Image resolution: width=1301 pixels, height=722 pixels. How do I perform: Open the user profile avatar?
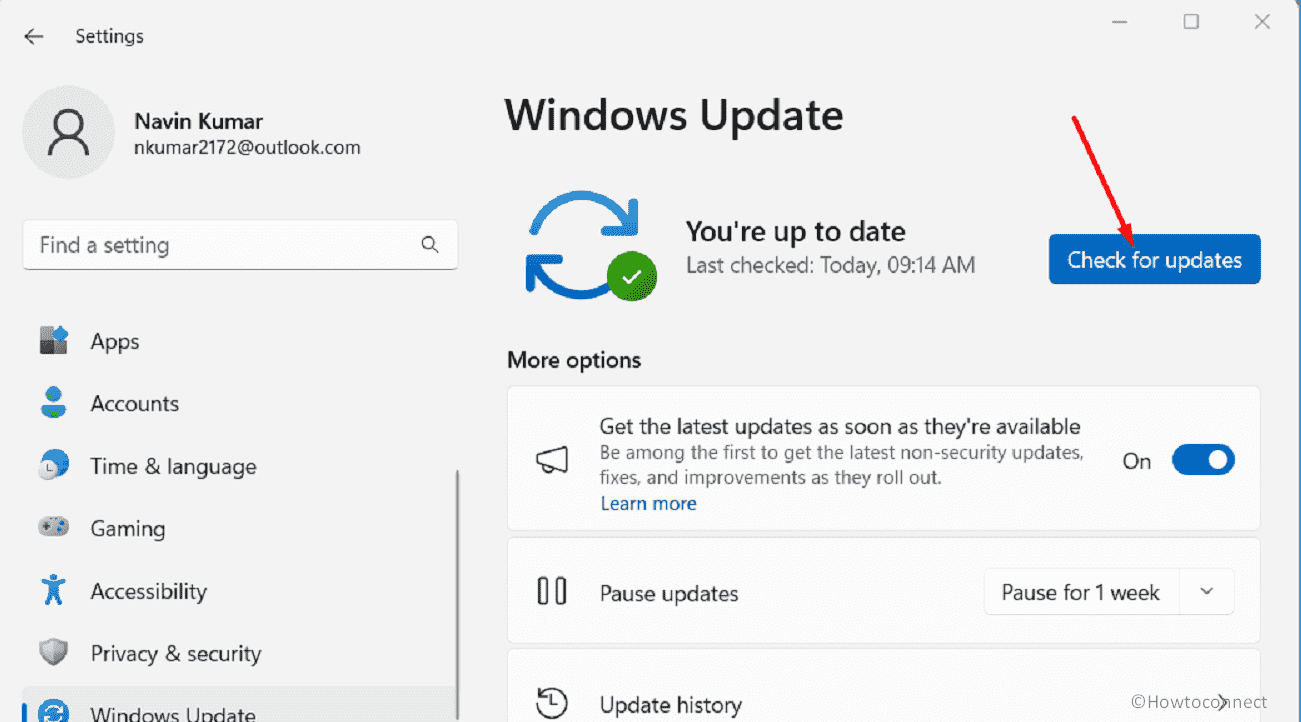point(68,132)
